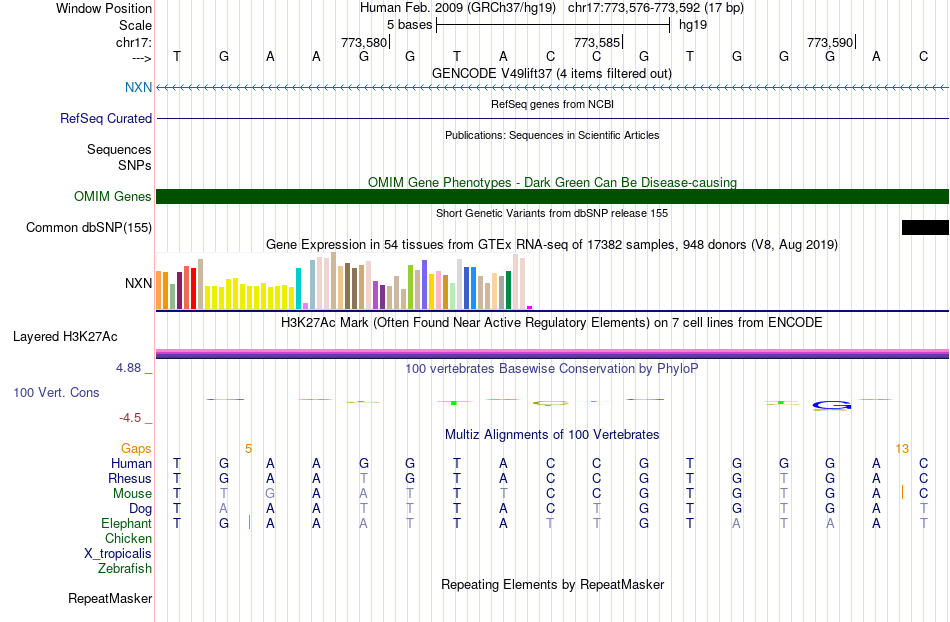Screen dimensions: 950x622
Task: Click the NXN label beside GTEx bar chart
Action: 138,283
